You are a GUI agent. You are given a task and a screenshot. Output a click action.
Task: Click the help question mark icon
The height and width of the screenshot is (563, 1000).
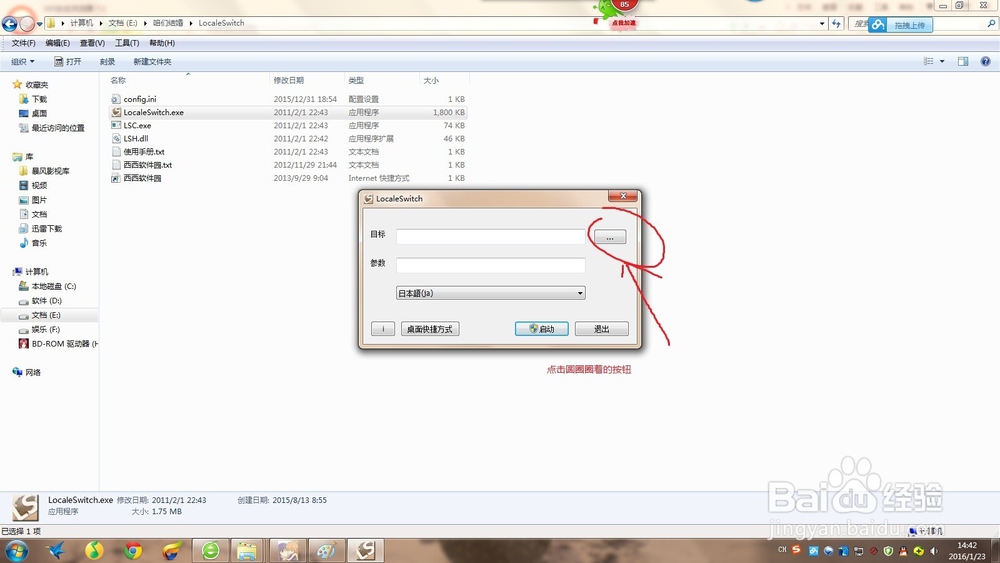[985, 61]
